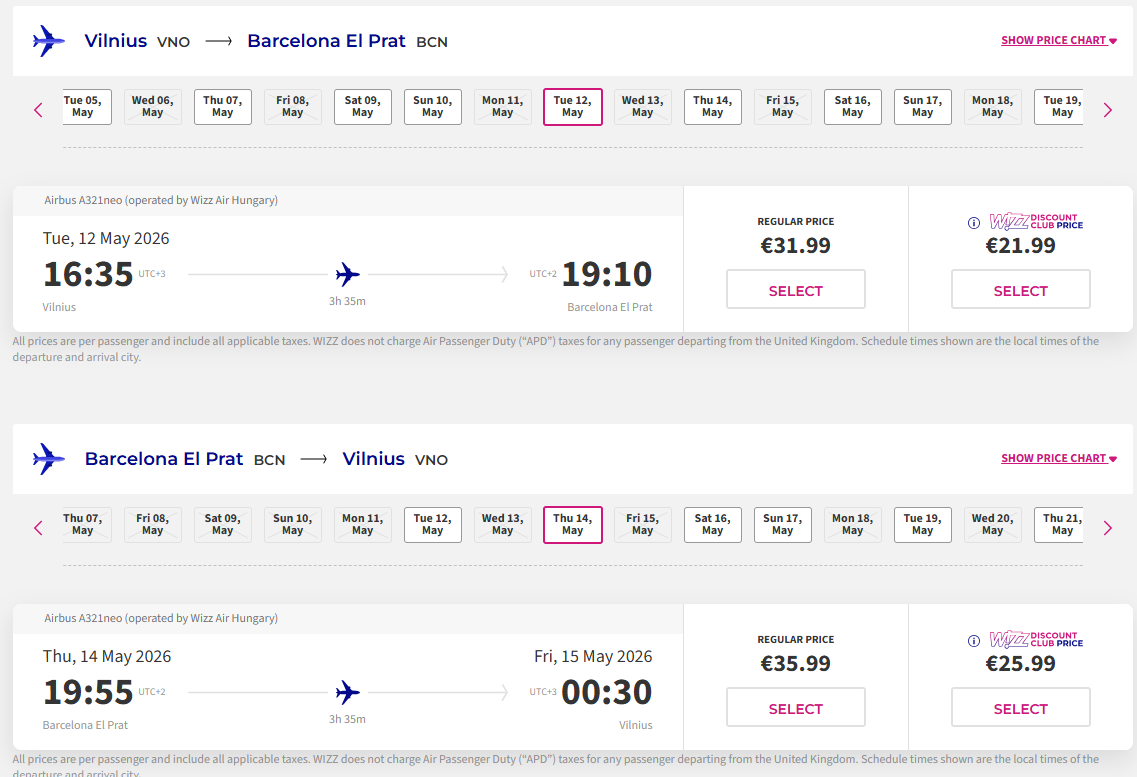This screenshot has width=1137, height=777.
Task: Click the outbound previous dates arrow
Action: [x=39, y=110]
